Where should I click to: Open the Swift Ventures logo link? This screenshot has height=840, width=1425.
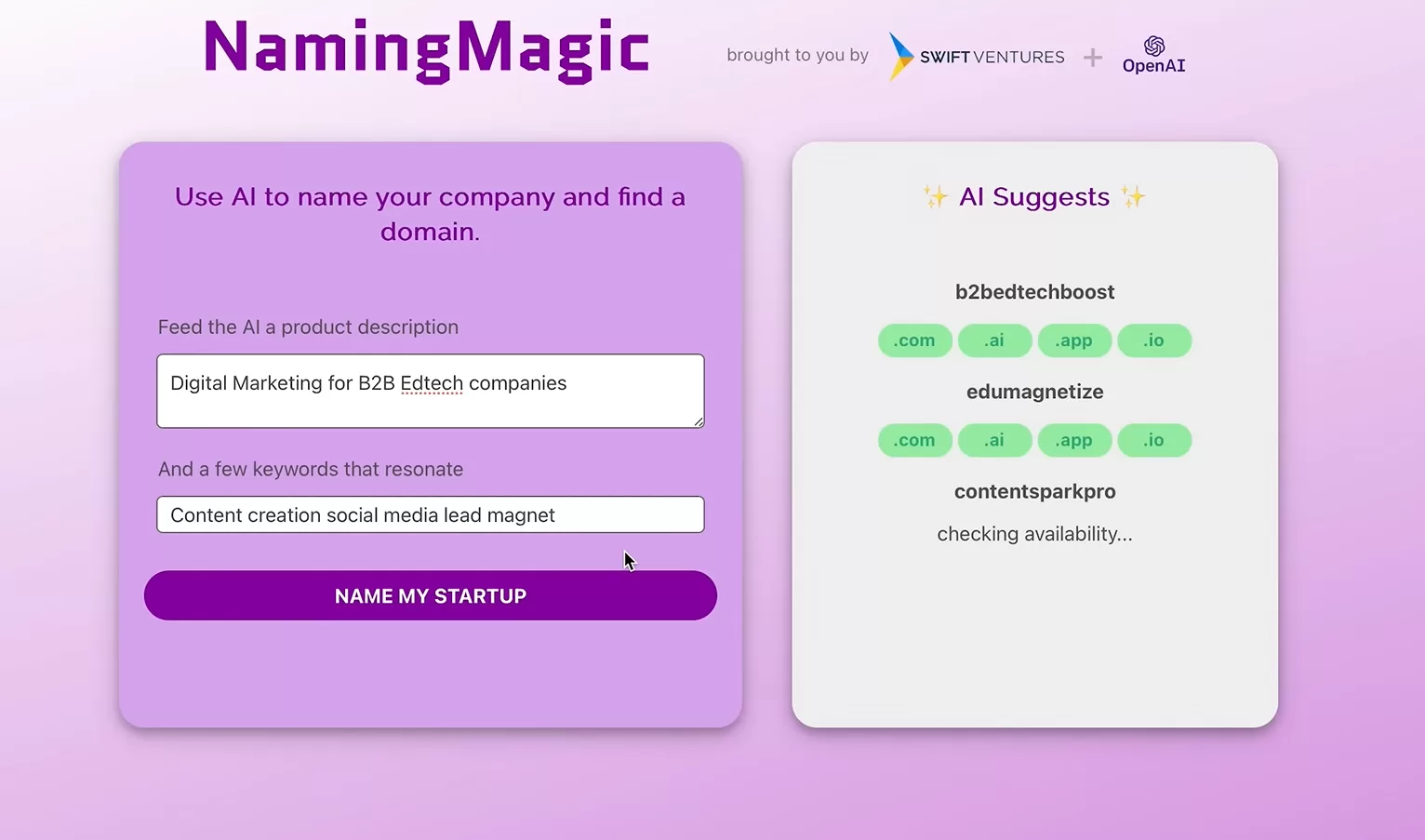977,56
